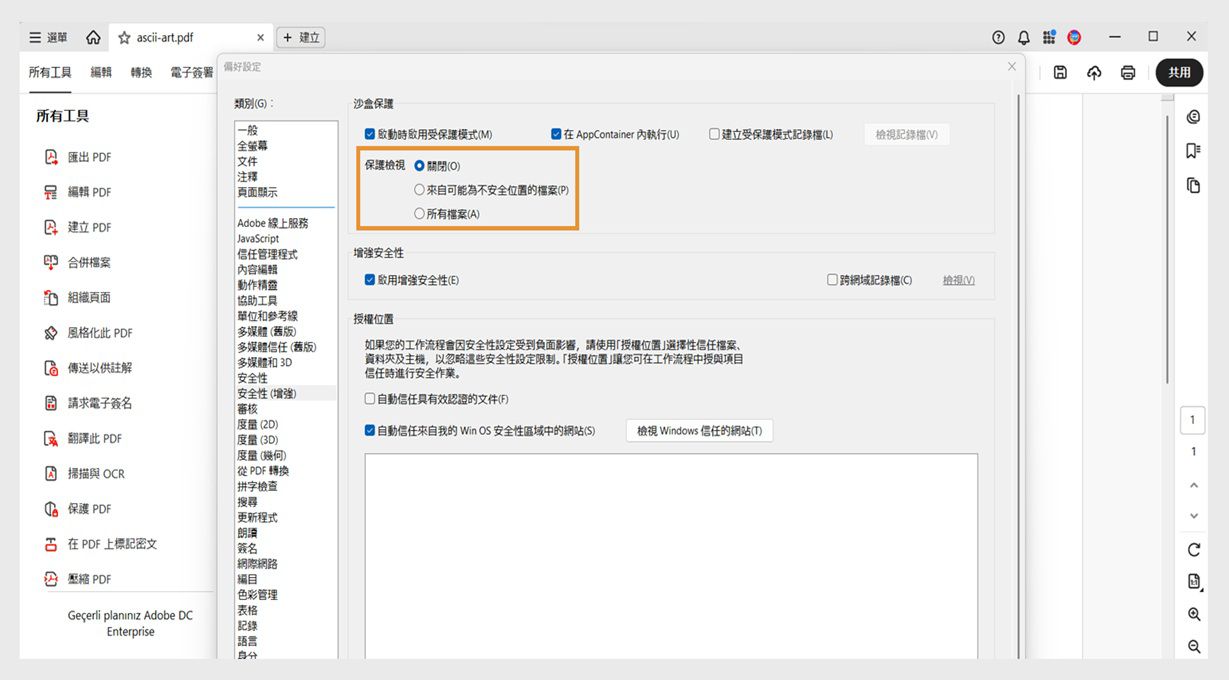The width and height of the screenshot is (1229, 680).
Task: Click the print document icon
Action: click(x=1127, y=72)
